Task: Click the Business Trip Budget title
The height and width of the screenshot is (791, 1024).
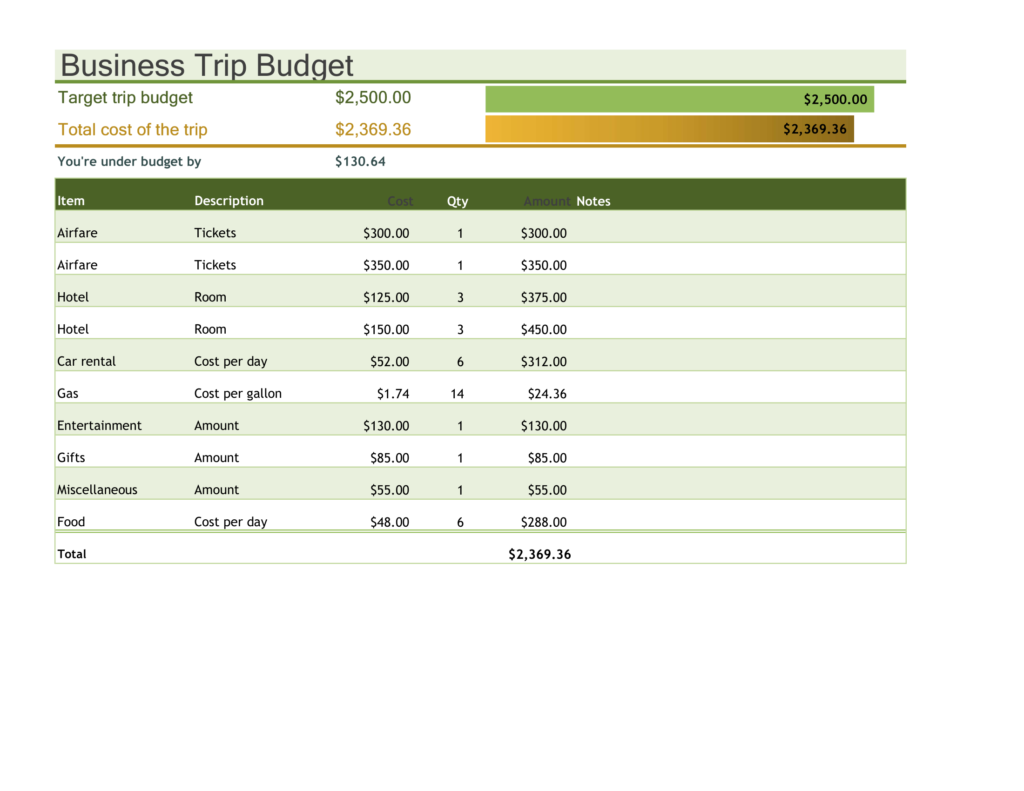Action: (x=205, y=65)
